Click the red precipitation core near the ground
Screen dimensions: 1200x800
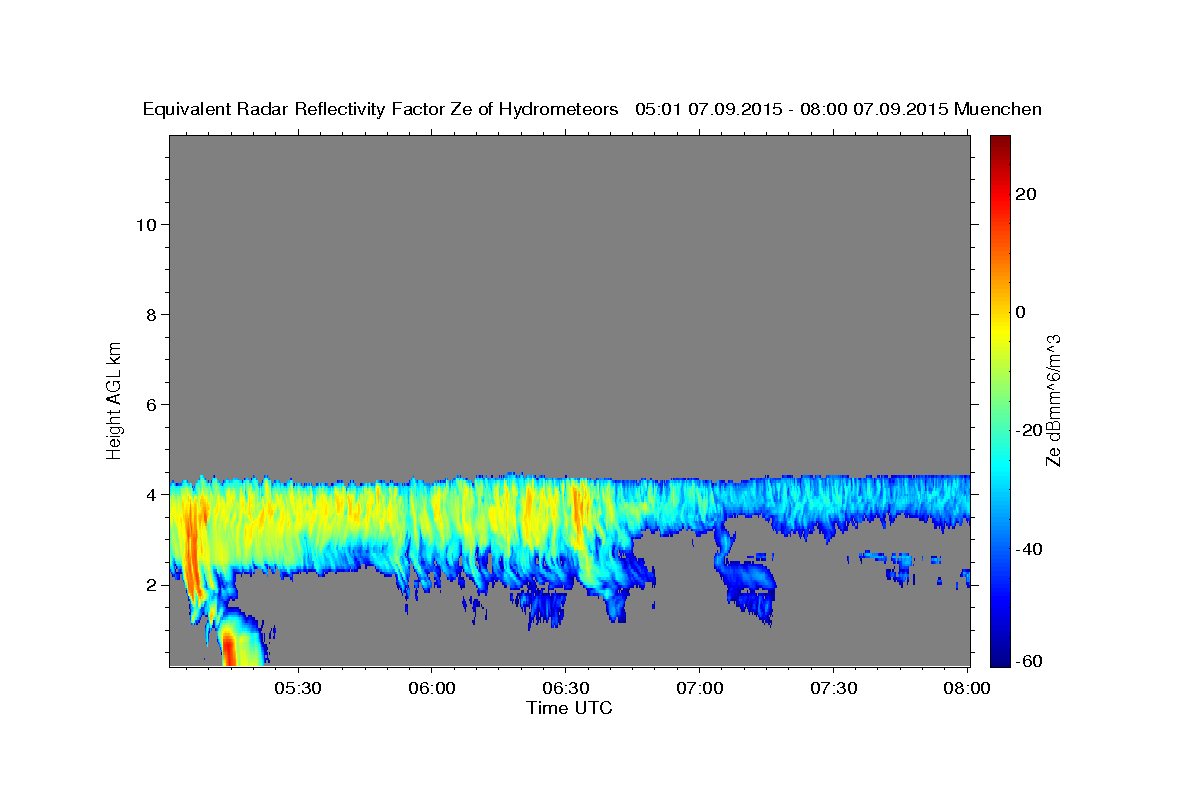229,648
